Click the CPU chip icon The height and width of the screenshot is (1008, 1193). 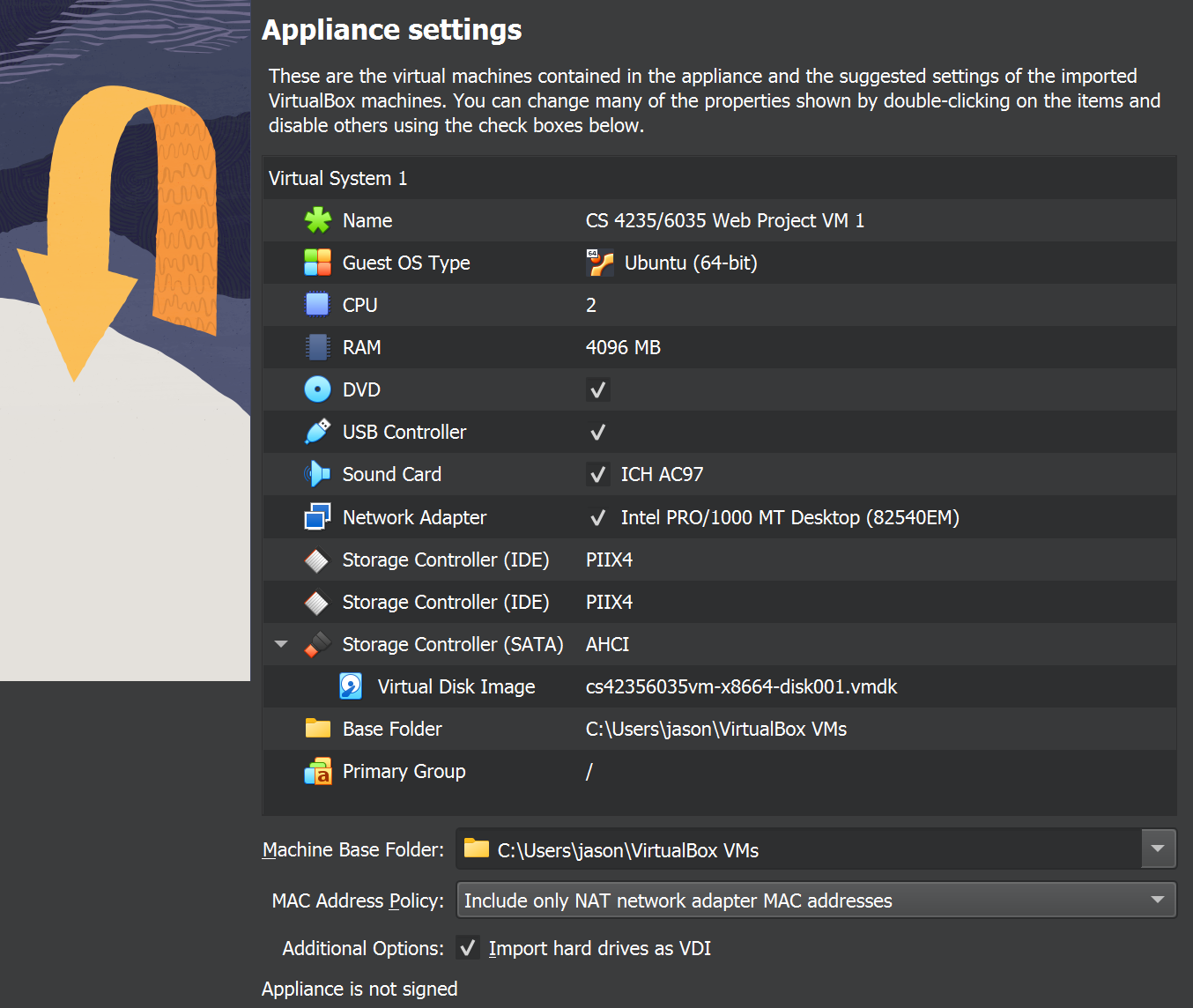(x=317, y=305)
